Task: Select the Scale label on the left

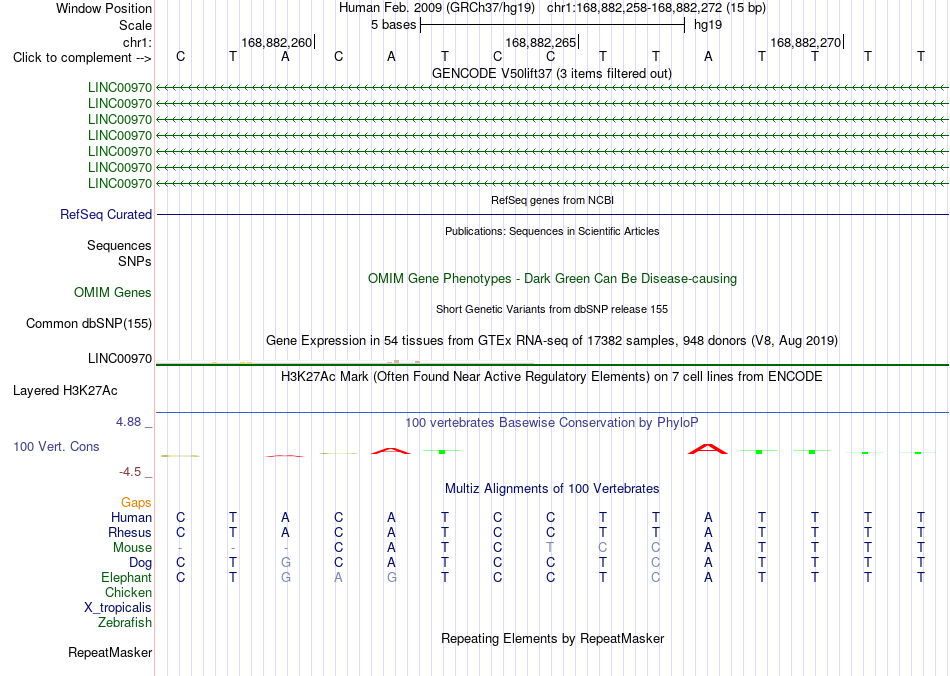Action: pyautogui.click(x=135, y=25)
